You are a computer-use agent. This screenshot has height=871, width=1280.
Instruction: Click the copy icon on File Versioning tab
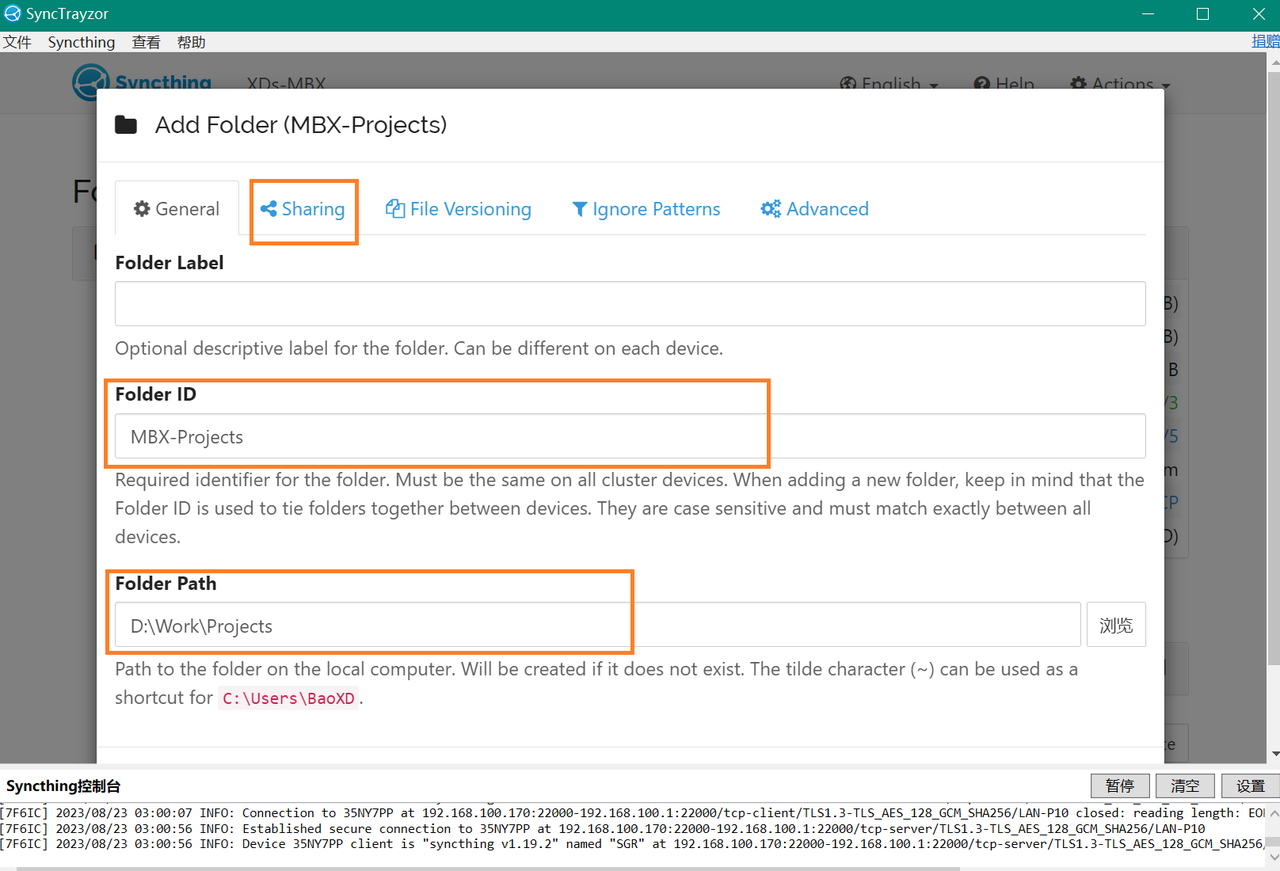[x=395, y=209]
